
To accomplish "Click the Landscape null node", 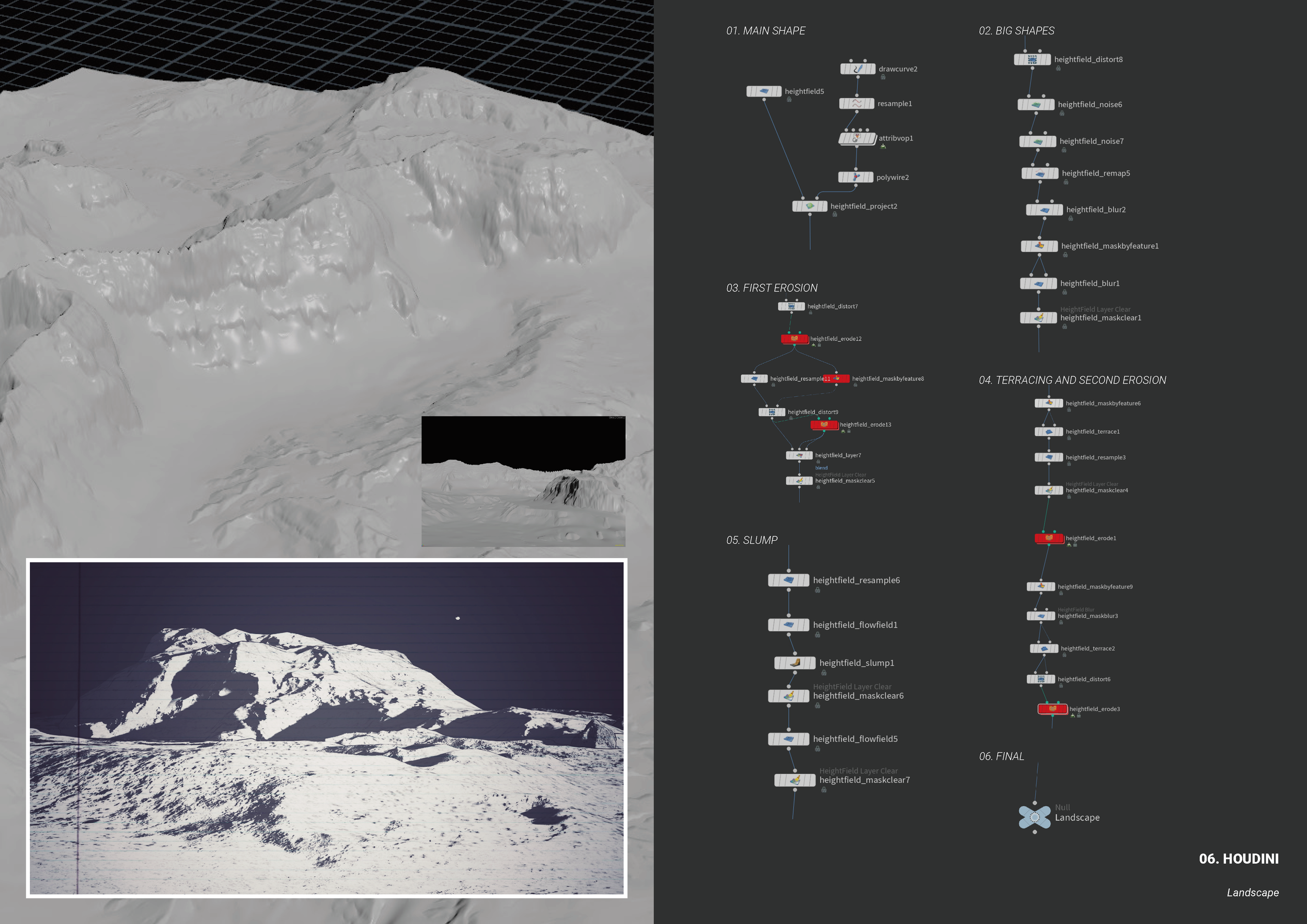I will [1034, 817].
